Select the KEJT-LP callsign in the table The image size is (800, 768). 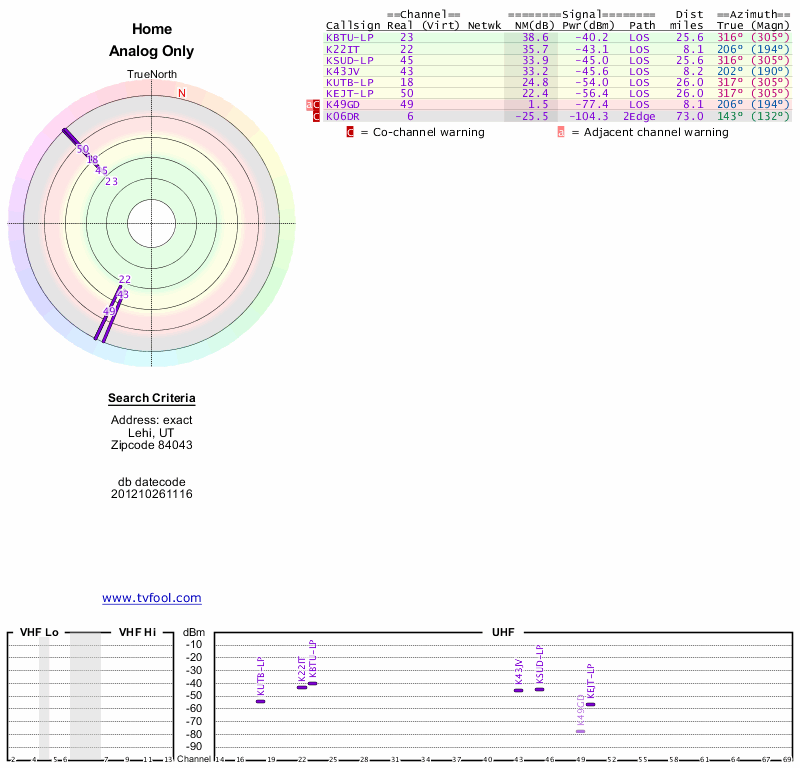[x=349, y=93]
